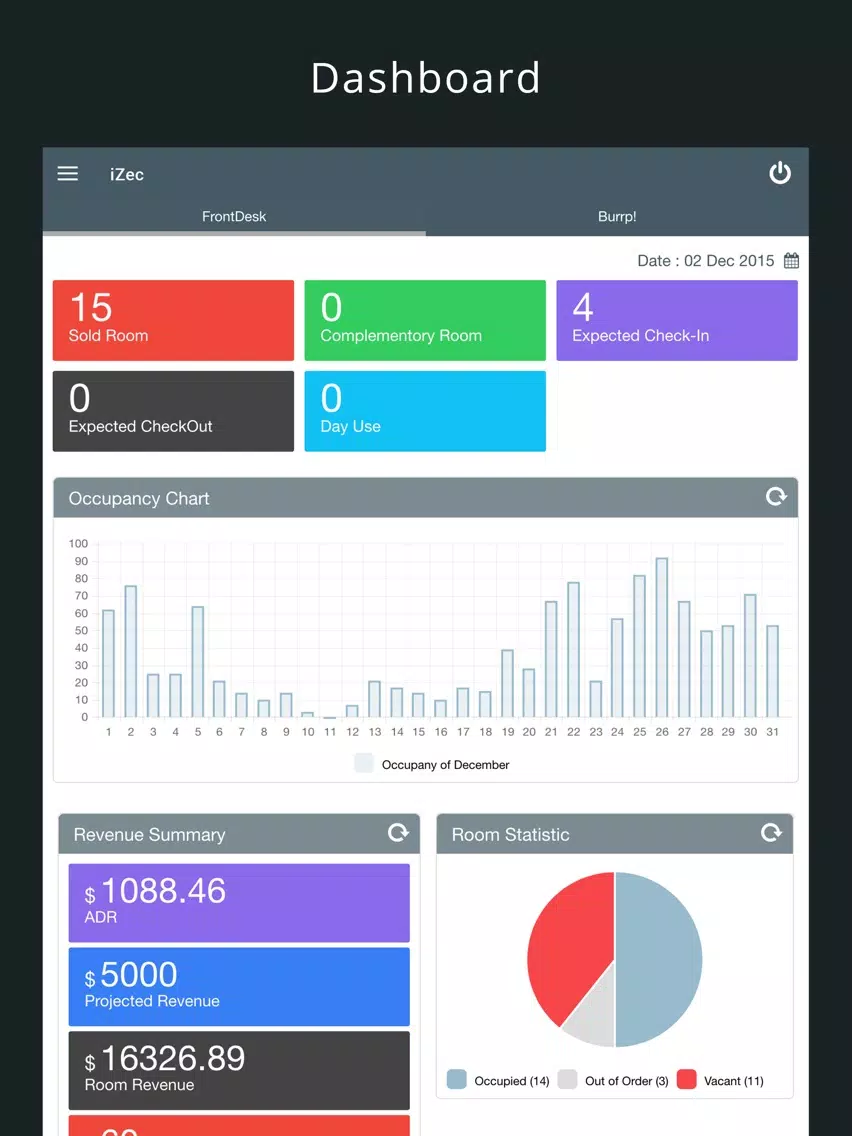Open the hamburger navigation menu
Viewport: 852px width, 1136px height.
[x=67, y=174]
